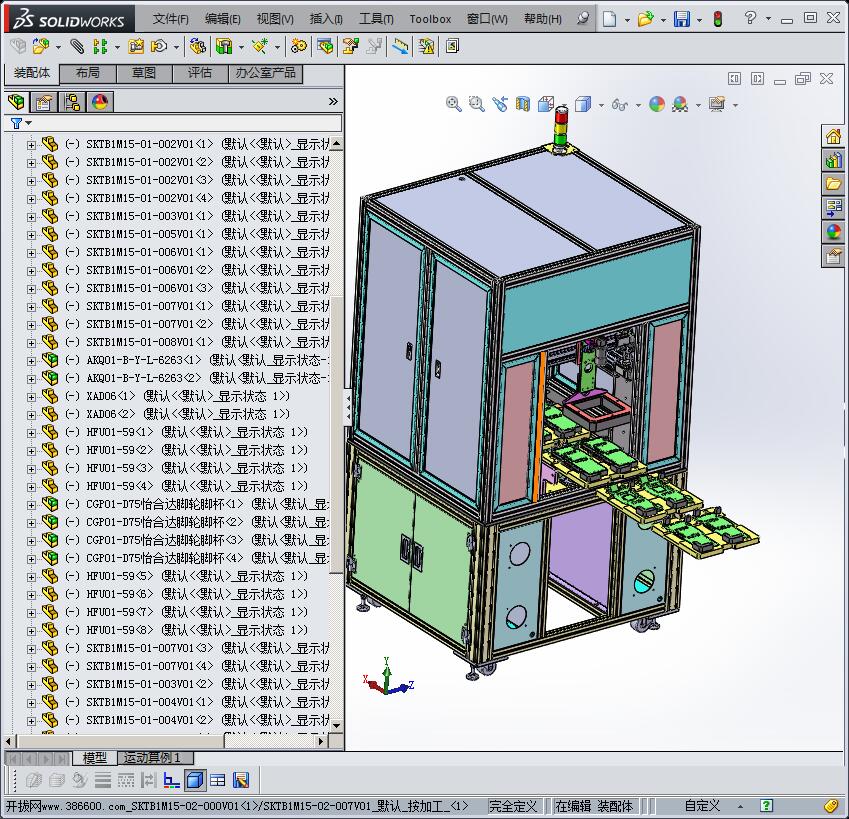Switch to the DisplayManager color ball tab
The image size is (849, 819).
(x=100, y=101)
